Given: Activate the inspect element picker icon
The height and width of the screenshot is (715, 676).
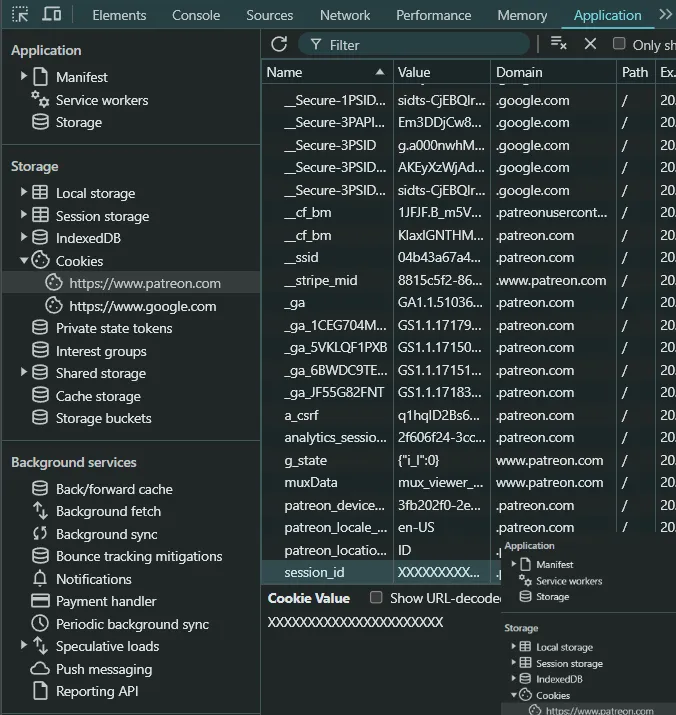Looking at the screenshot, I should click(x=20, y=15).
